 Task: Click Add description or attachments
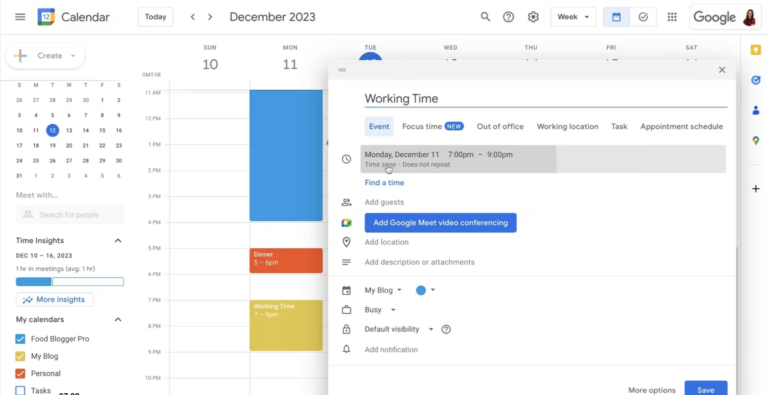pos(420,262)
